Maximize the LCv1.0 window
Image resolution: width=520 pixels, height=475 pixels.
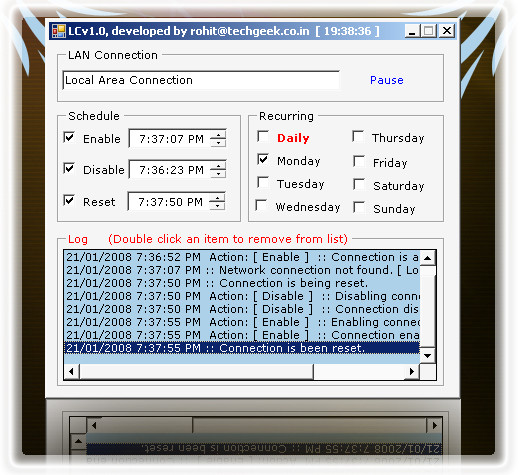(429, 31)
